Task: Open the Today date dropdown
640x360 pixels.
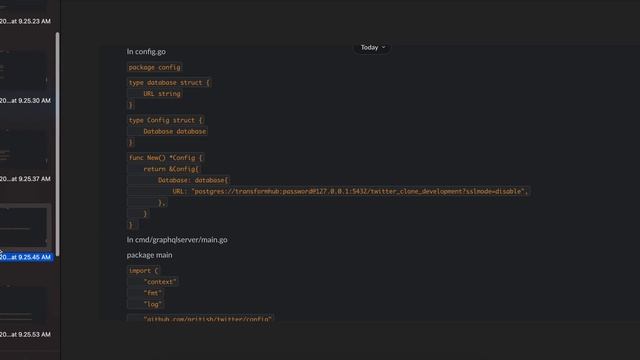Action: click(x=372, y=48)
